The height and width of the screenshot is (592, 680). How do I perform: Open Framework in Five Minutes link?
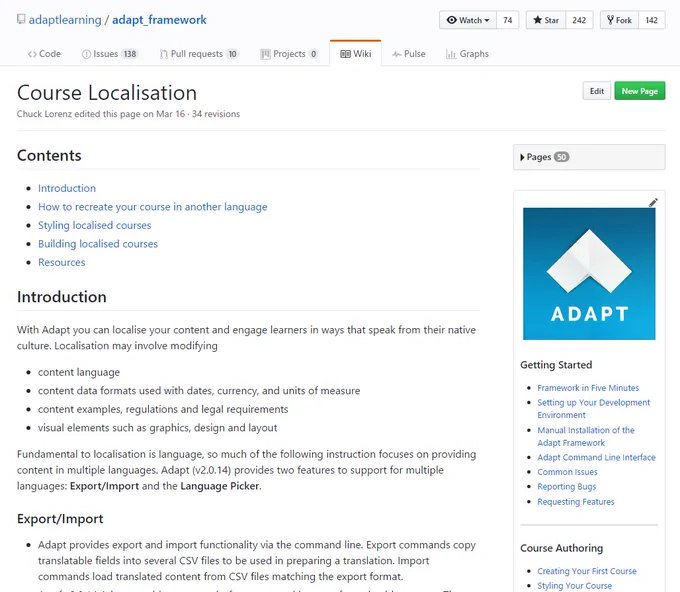click(588, 388)
